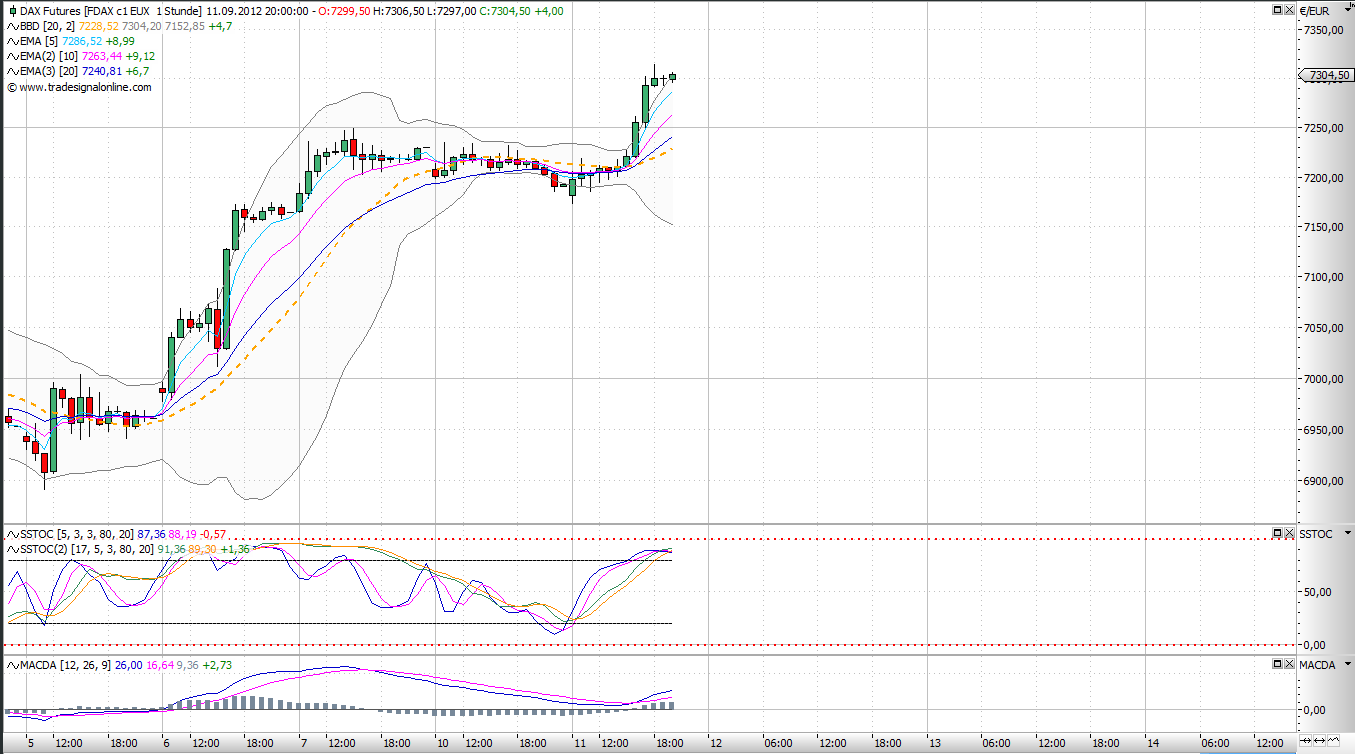The image size is (1355, 754).
Task: Click the second horizontal-arrows button under the scale
Action: point(1320,741)
